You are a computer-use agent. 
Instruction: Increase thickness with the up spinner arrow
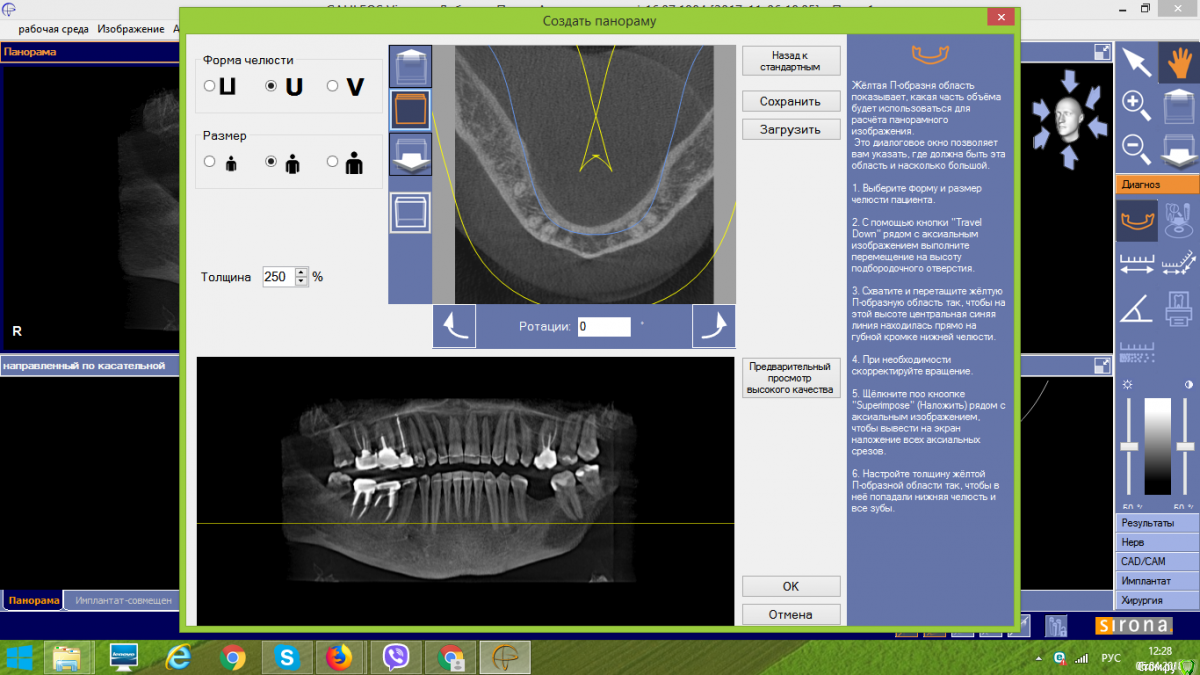[x=302, y=272]
